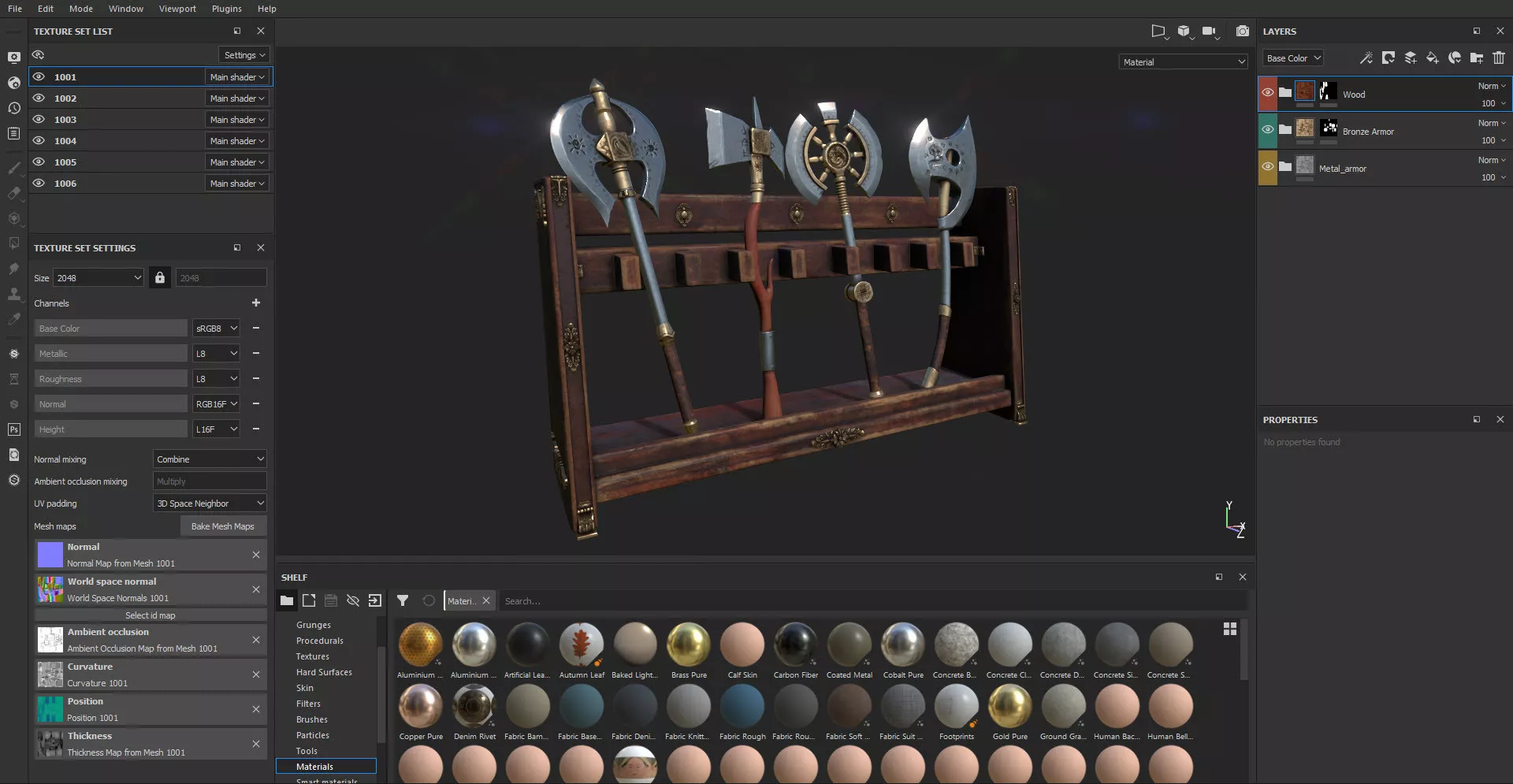This screenshot has height=784, width=1513.
Task: Add a channel with the plus icon
Action: pyautogui.click(x=256, y=303)
